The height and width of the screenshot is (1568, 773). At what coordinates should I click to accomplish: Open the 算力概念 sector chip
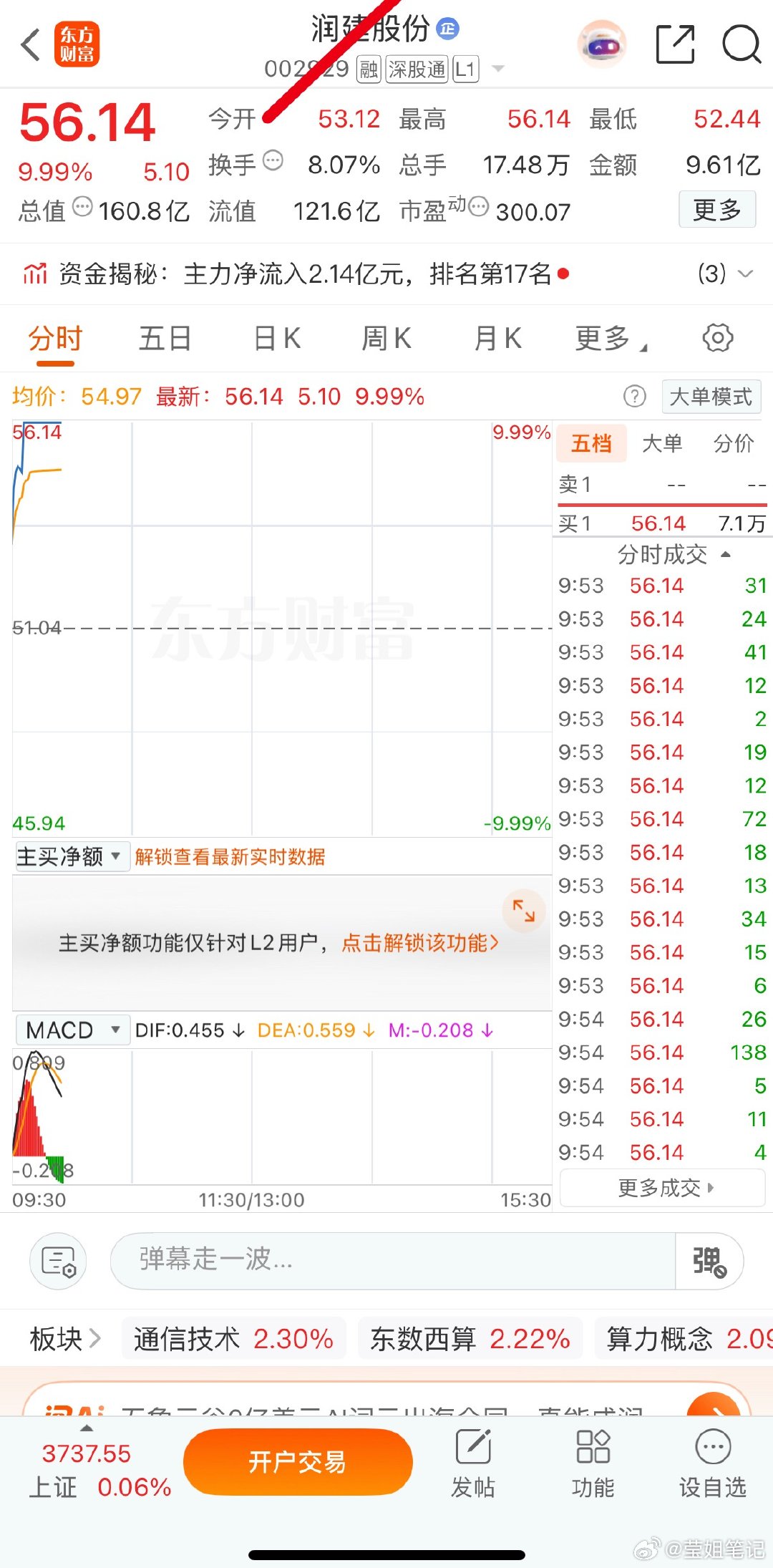coord(684,1338)
